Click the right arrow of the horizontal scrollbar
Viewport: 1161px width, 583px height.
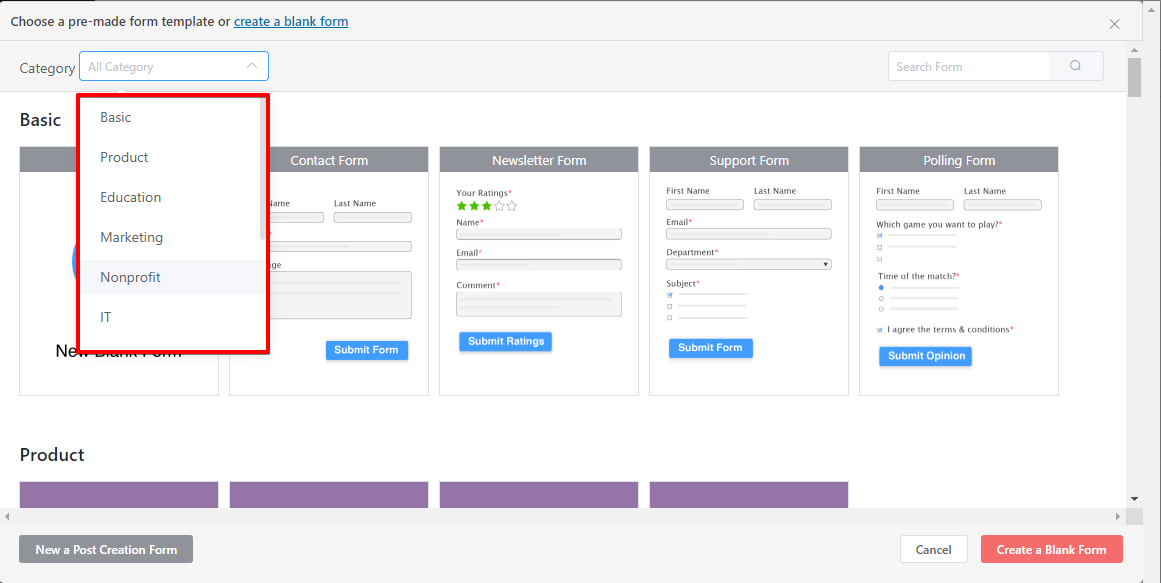pos(1119,516)
